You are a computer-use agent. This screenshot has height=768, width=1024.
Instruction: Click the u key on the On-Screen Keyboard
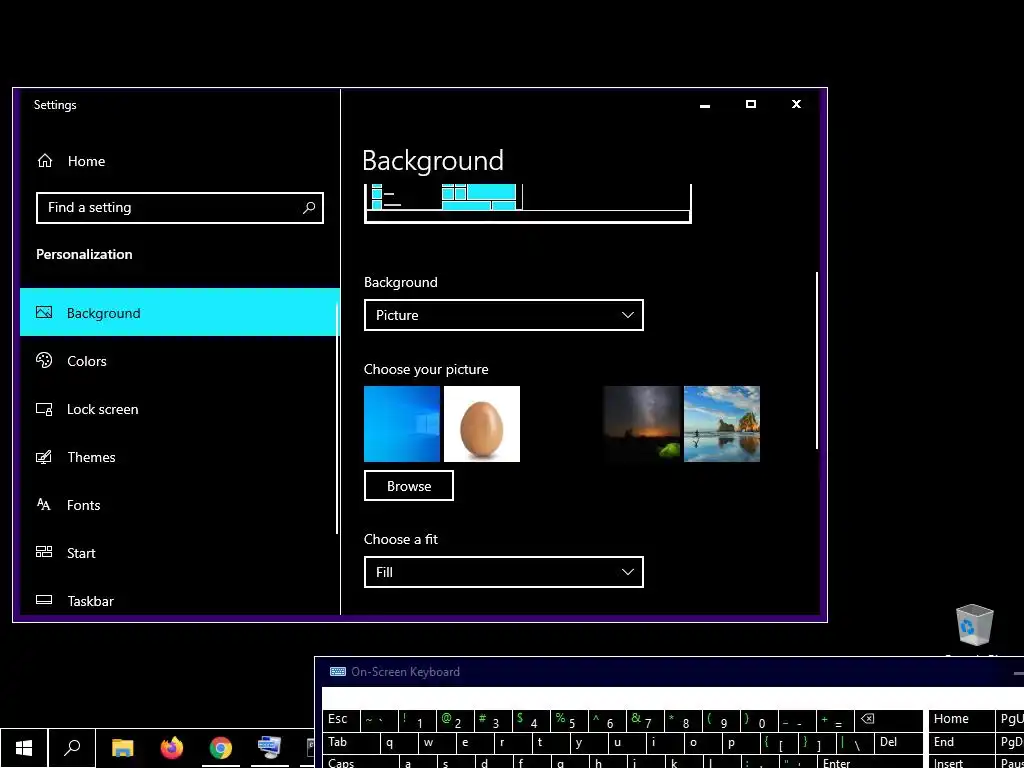(x=626, y=743)
